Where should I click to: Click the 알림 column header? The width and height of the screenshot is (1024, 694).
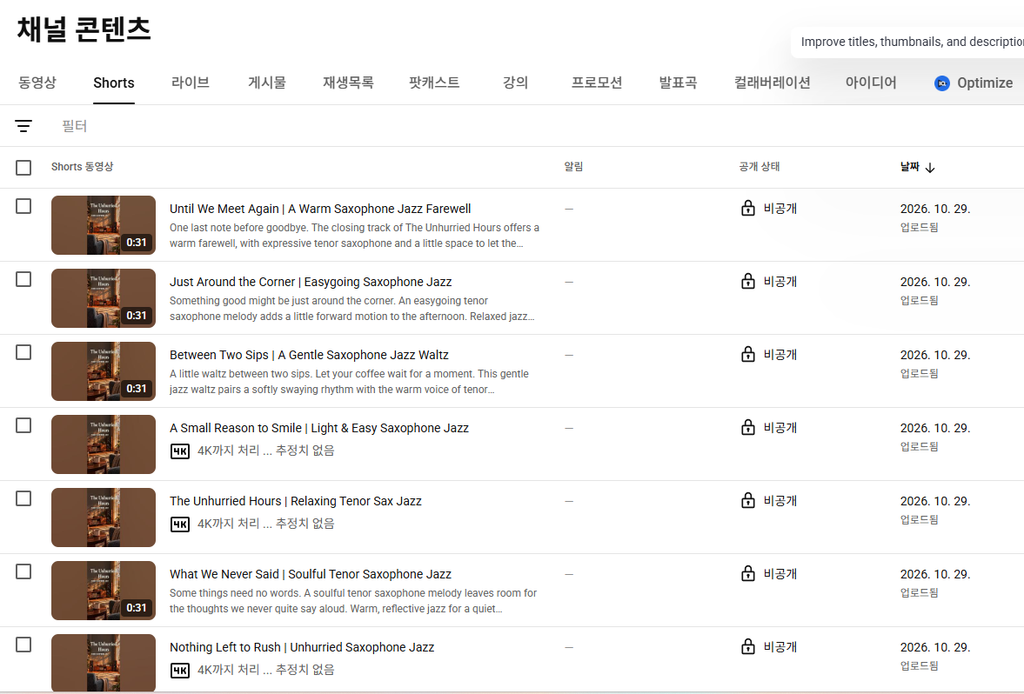point(573,167)
